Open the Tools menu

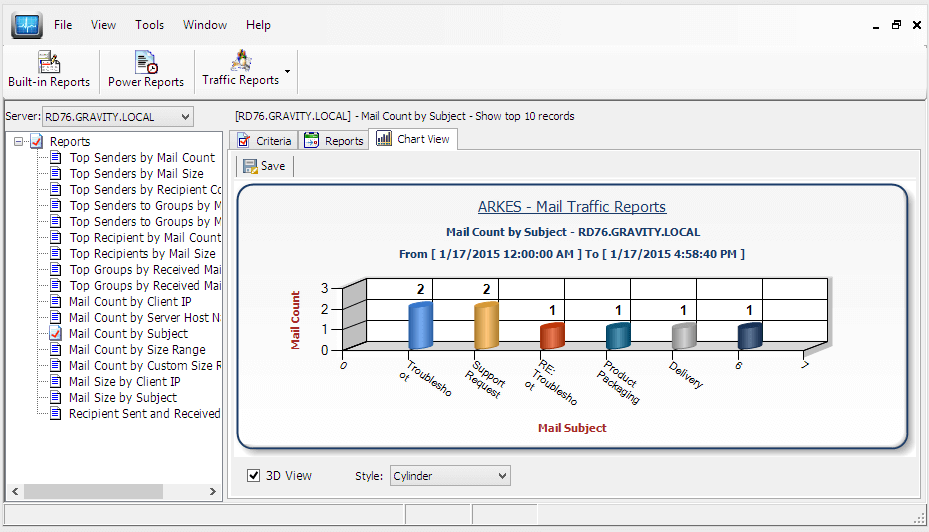149,25
